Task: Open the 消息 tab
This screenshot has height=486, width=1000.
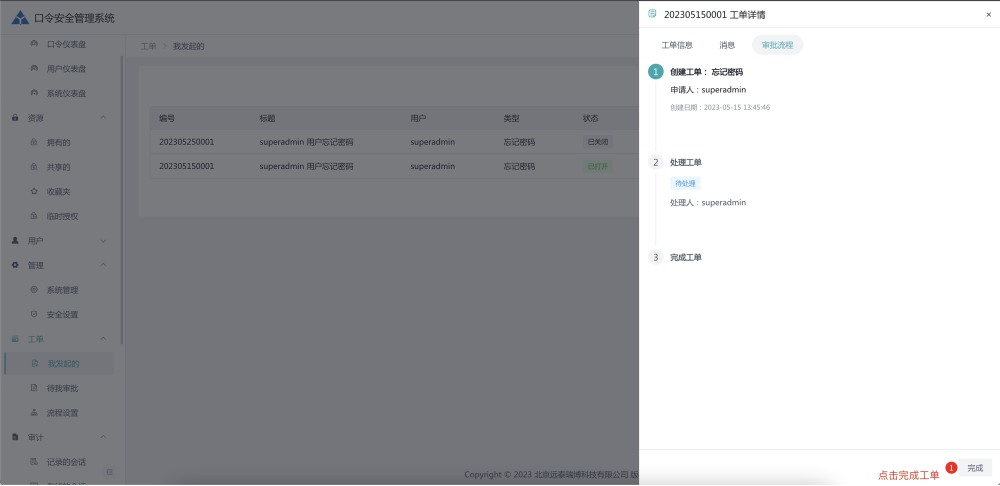Action: (727, 45)
